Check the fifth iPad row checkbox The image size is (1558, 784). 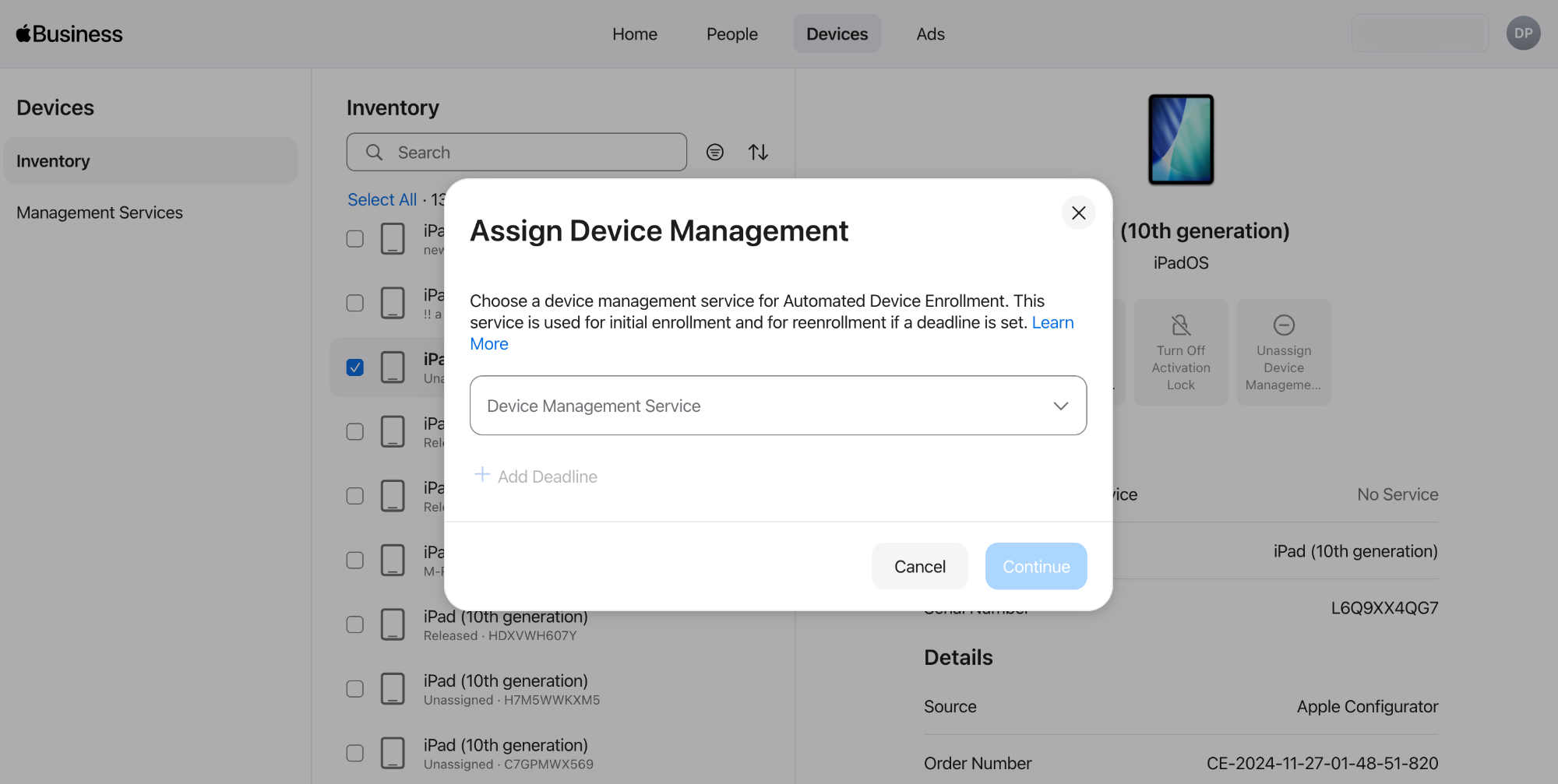354,496
